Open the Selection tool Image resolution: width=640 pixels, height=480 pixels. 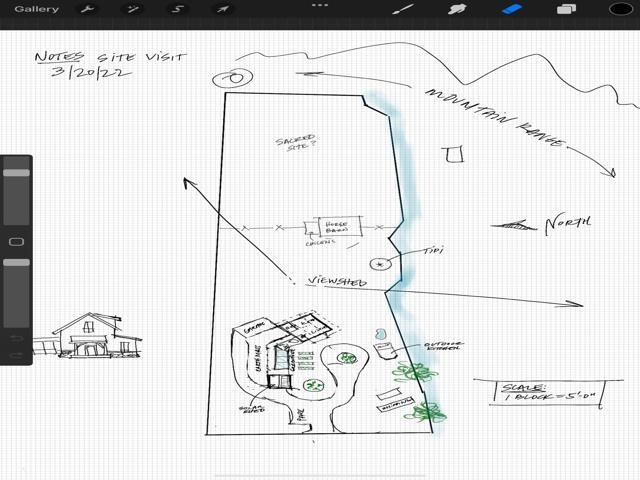(177, 9)
